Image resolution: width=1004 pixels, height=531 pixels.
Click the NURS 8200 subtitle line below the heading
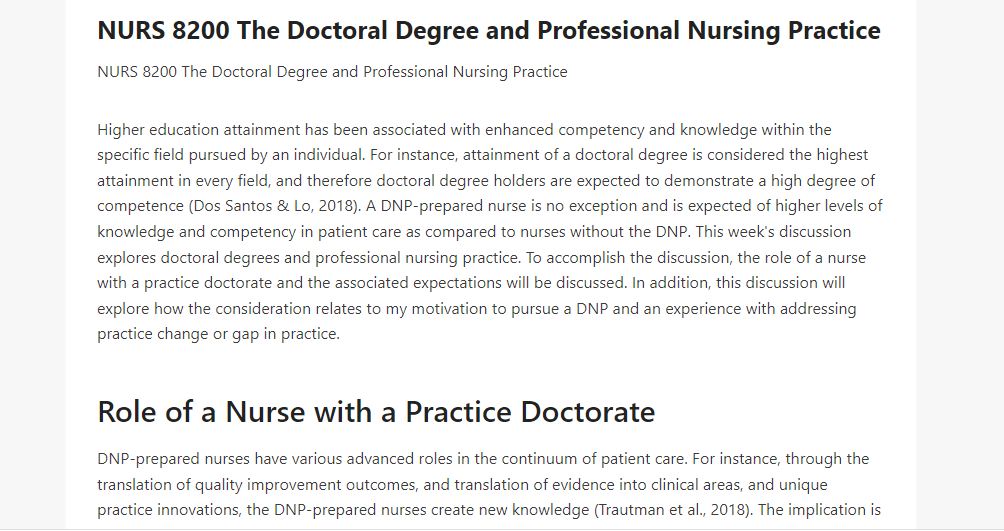[332, 72]
